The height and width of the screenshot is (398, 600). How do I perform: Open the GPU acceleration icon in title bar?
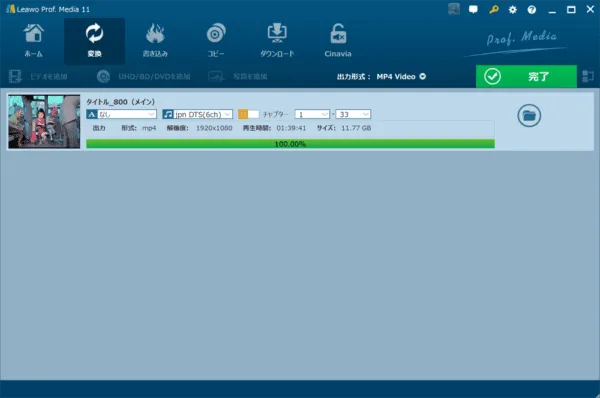(x=454, y=9)
